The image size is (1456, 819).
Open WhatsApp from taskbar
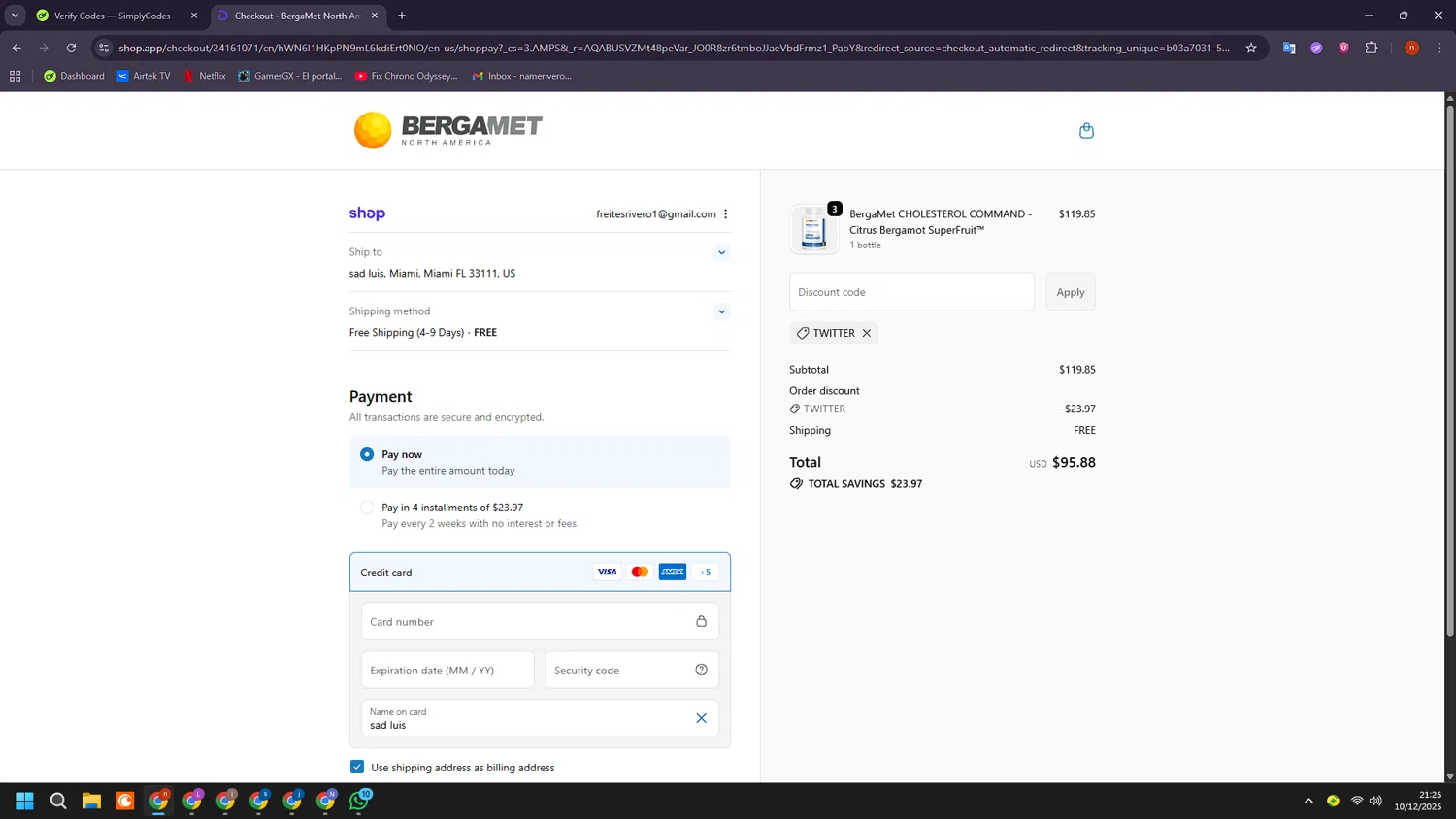tap(359, 801)
